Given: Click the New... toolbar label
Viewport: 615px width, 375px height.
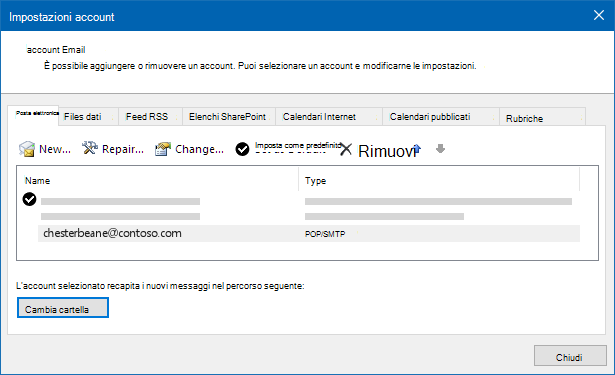Looking at the screenshot, I should coord(55,149).
